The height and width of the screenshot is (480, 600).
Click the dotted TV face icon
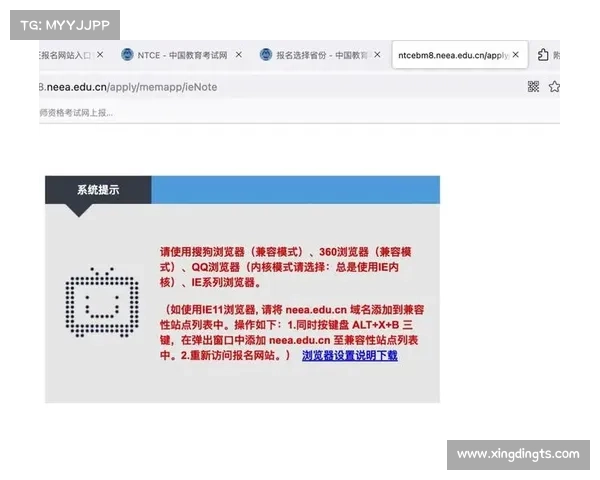coord(97,302)
